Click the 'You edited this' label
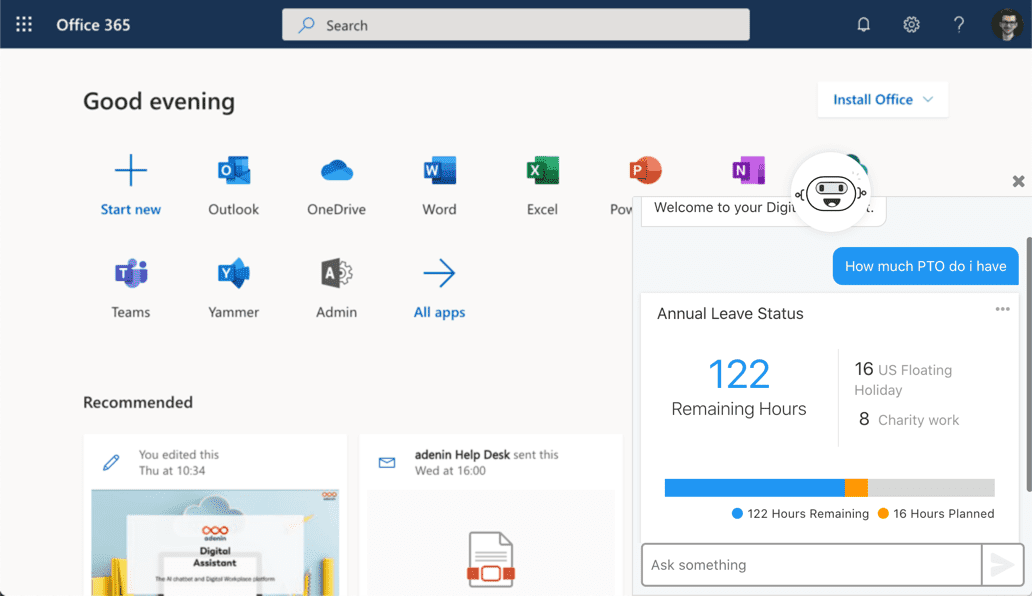Viewport: 1032px width, 596px height. click(179, 455)
